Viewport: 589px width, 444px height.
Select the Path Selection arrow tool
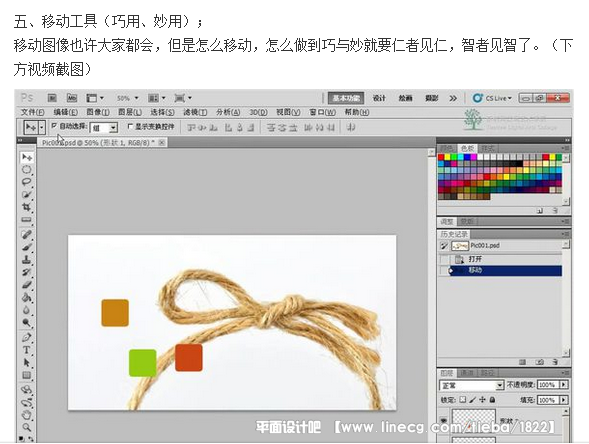(x=27, y=362)
